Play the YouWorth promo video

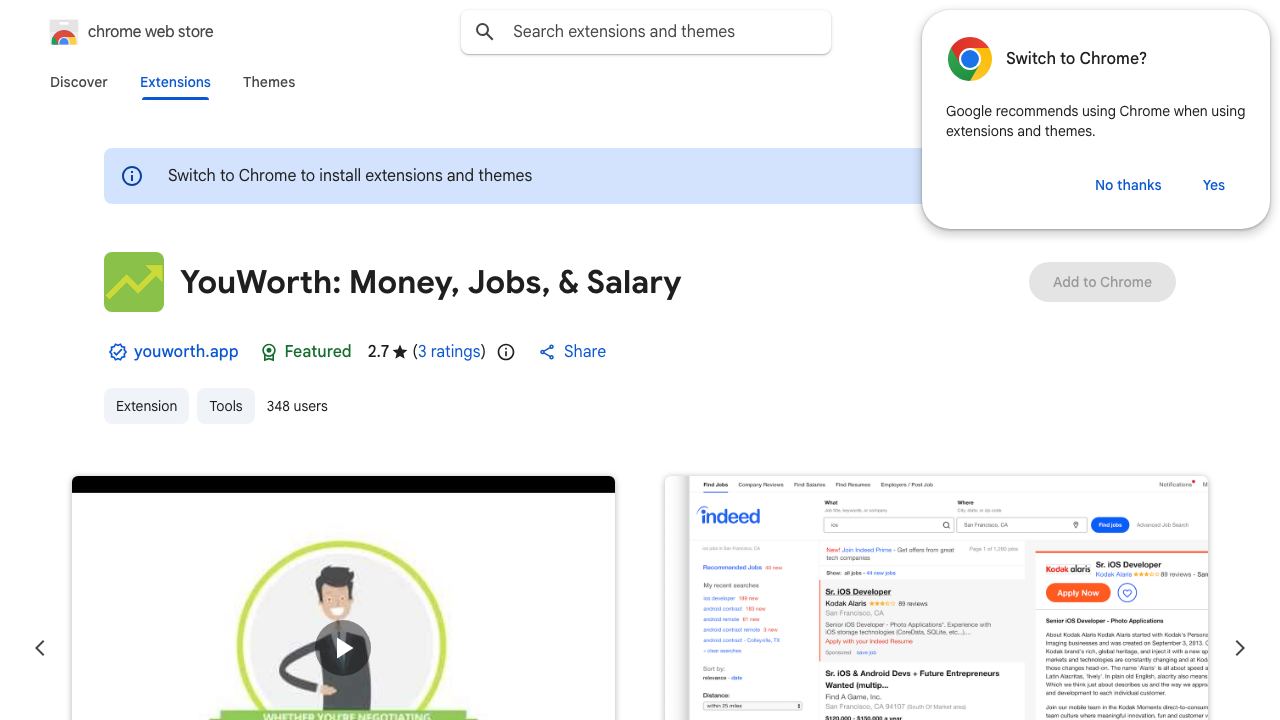coord(343,648)
